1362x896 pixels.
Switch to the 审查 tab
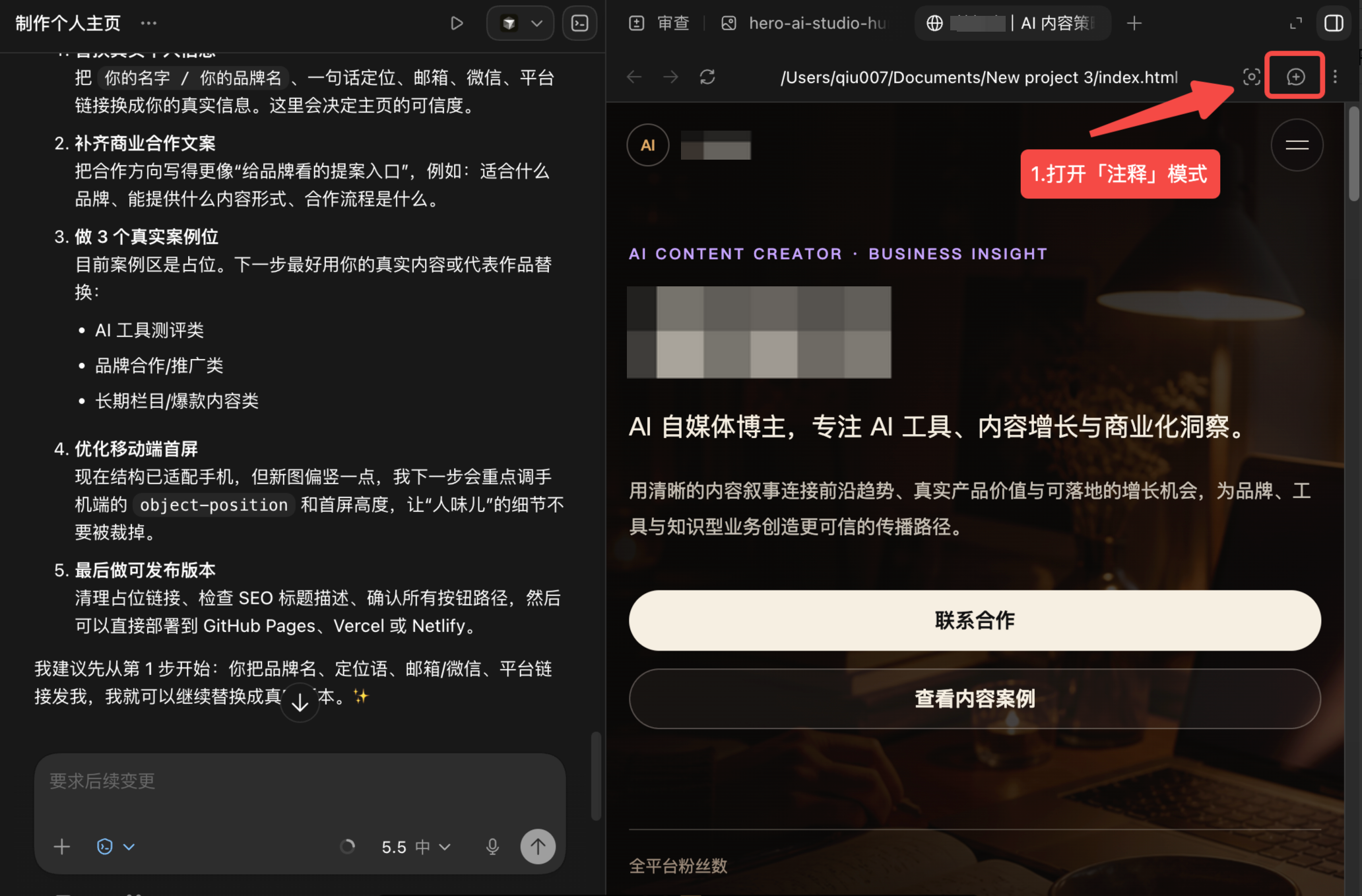pyautogui.click(x=659, y=23)
